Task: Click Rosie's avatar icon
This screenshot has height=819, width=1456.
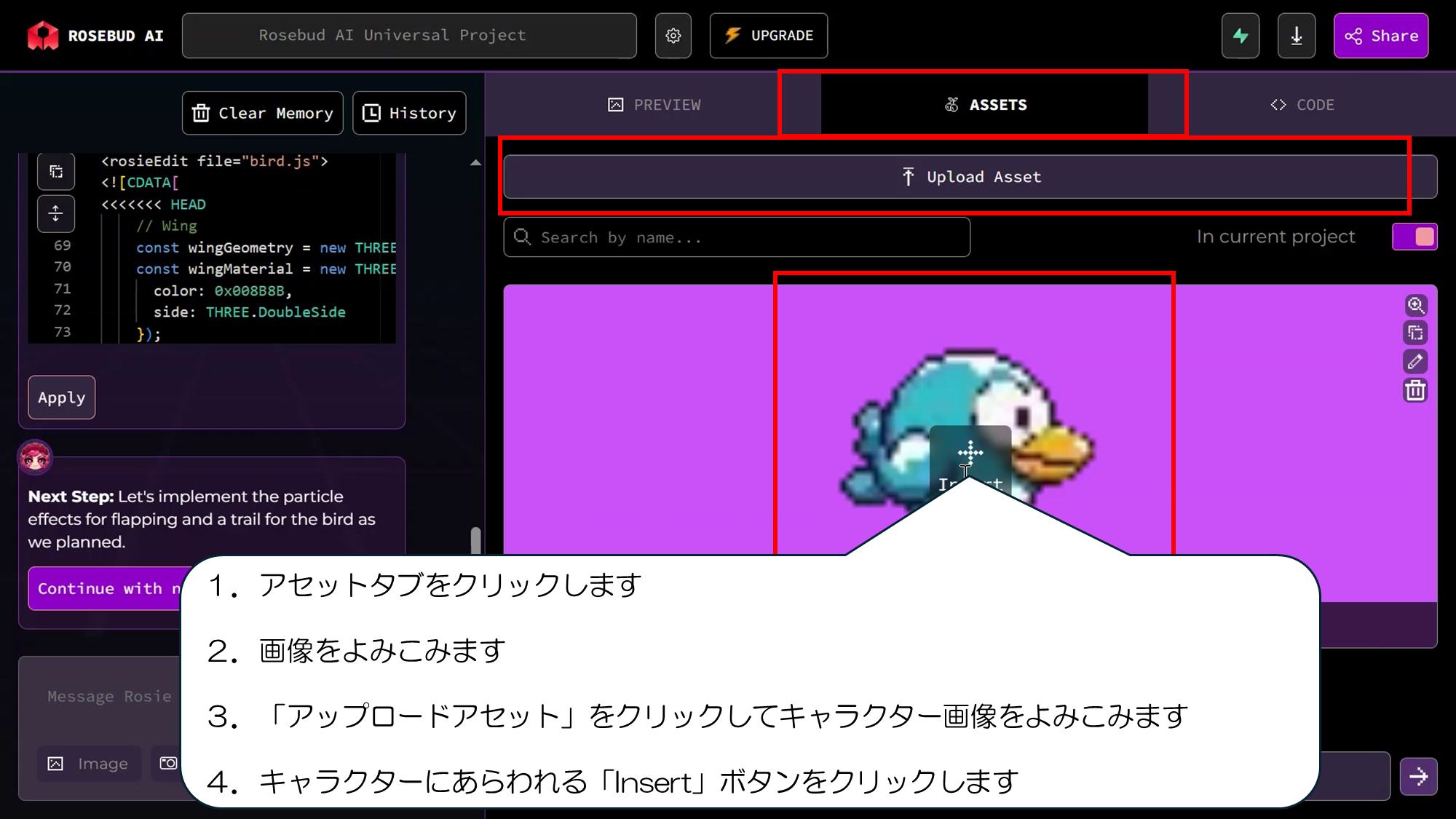Action: pyautogui.click(x=35, y=457)
